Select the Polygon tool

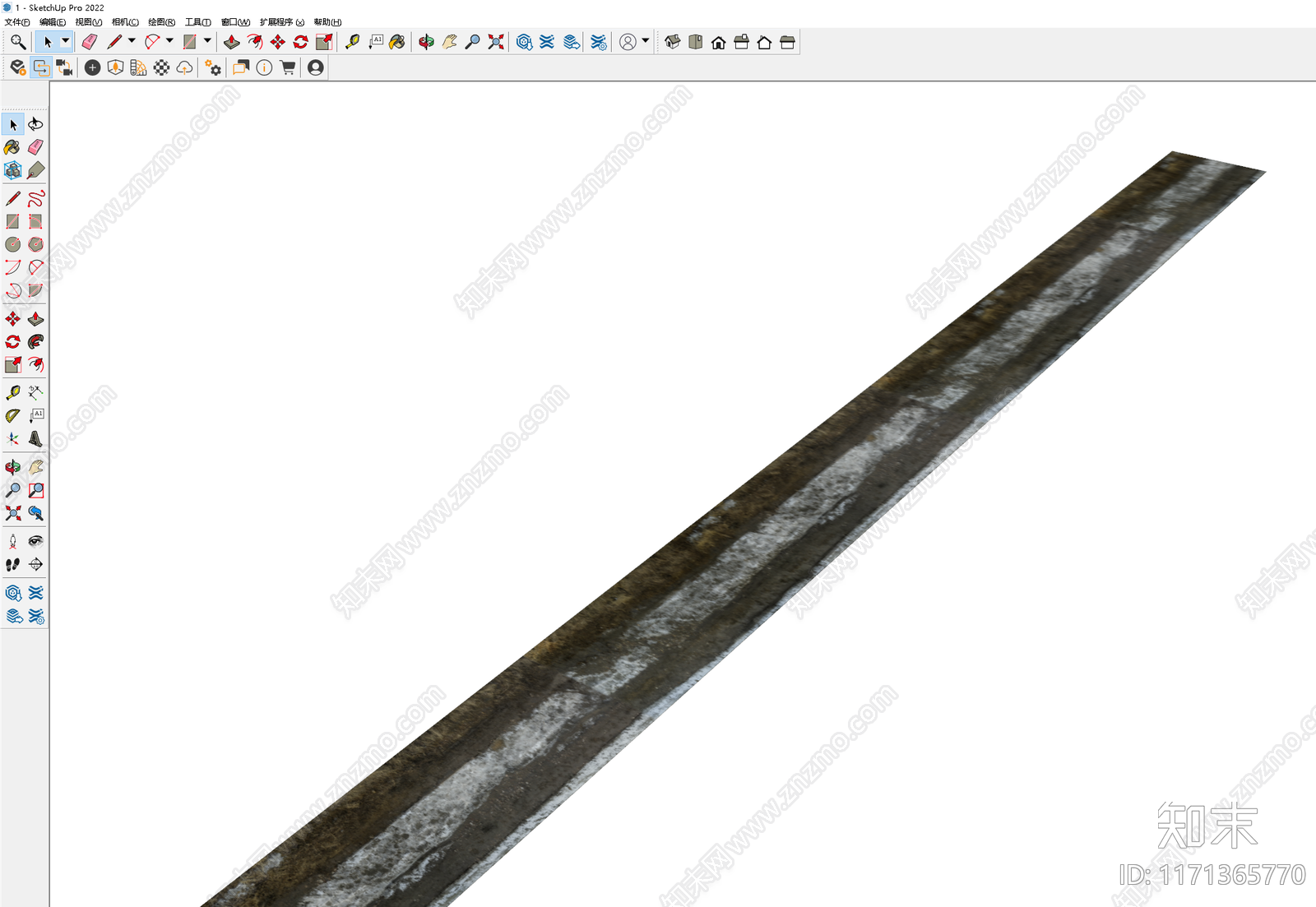pos(35,244)
